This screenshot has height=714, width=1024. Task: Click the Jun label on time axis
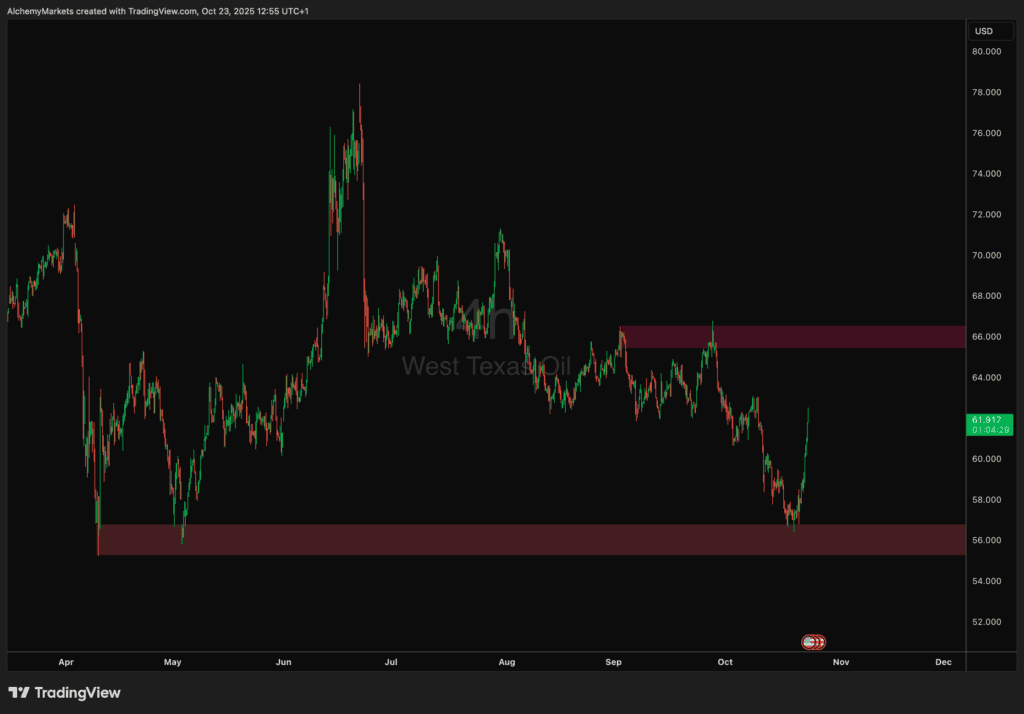pos(283,662)
